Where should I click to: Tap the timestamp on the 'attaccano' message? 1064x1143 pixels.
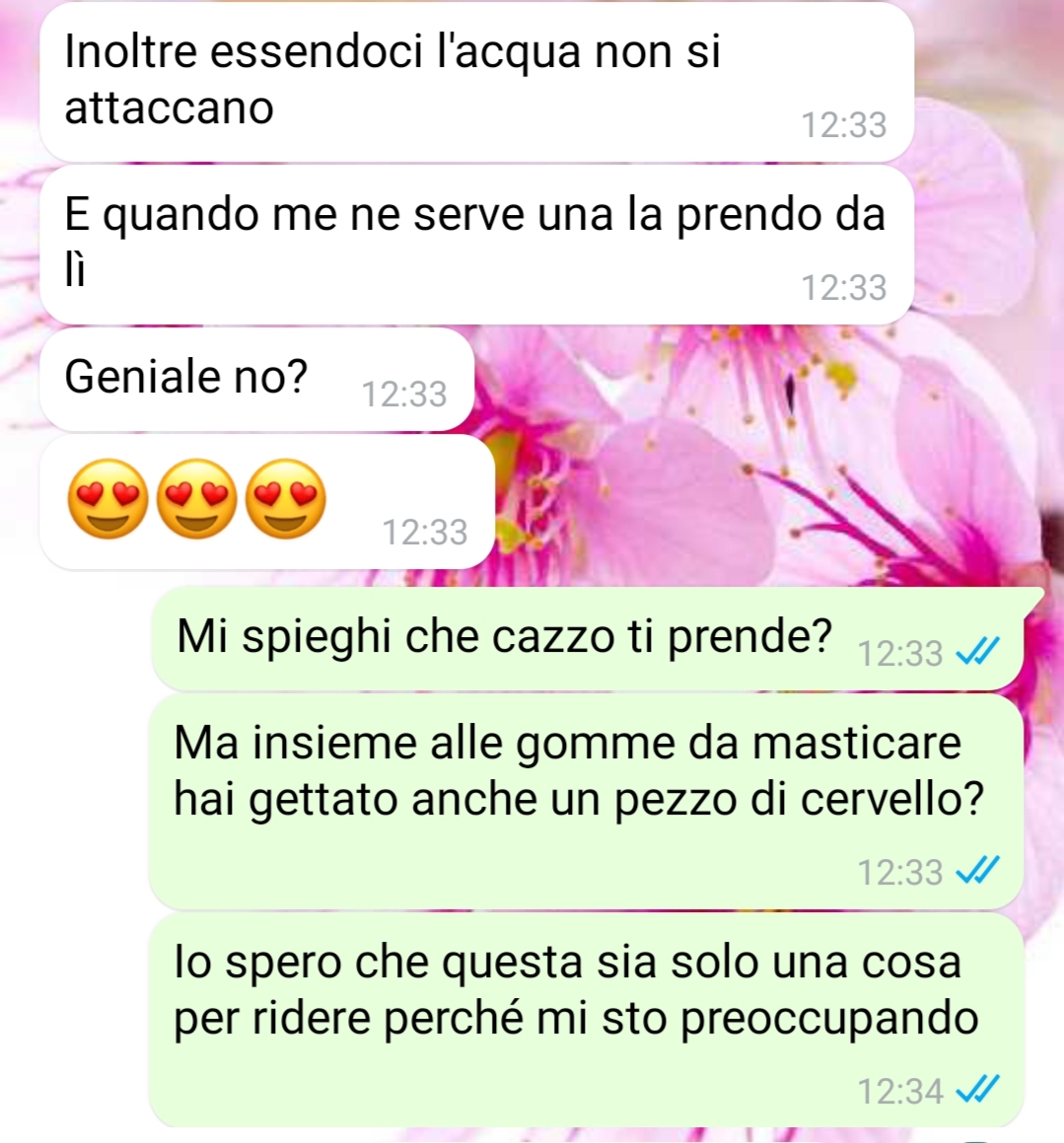coord(844,124)
